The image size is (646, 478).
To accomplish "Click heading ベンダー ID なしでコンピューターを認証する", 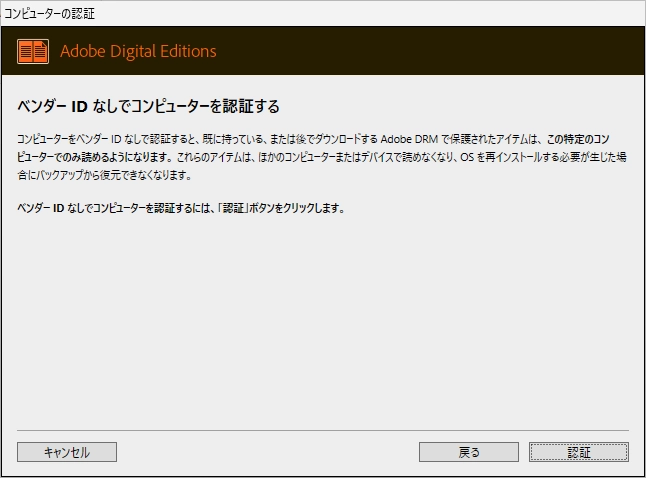I will 148,106.
